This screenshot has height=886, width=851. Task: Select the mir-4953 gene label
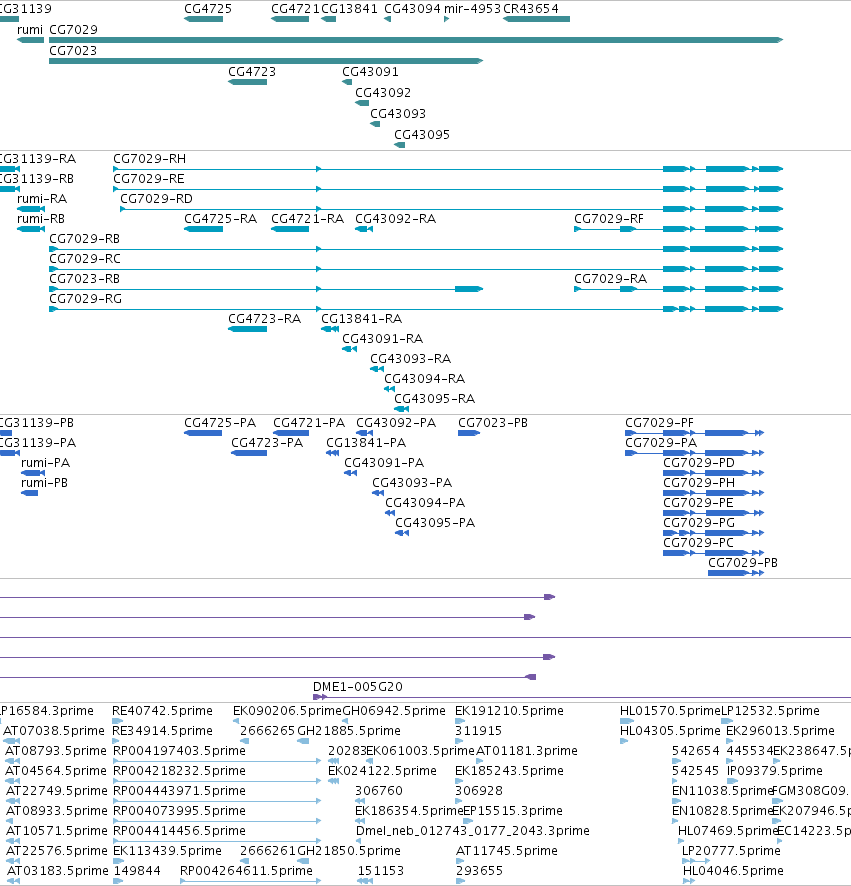coord(472,8)
